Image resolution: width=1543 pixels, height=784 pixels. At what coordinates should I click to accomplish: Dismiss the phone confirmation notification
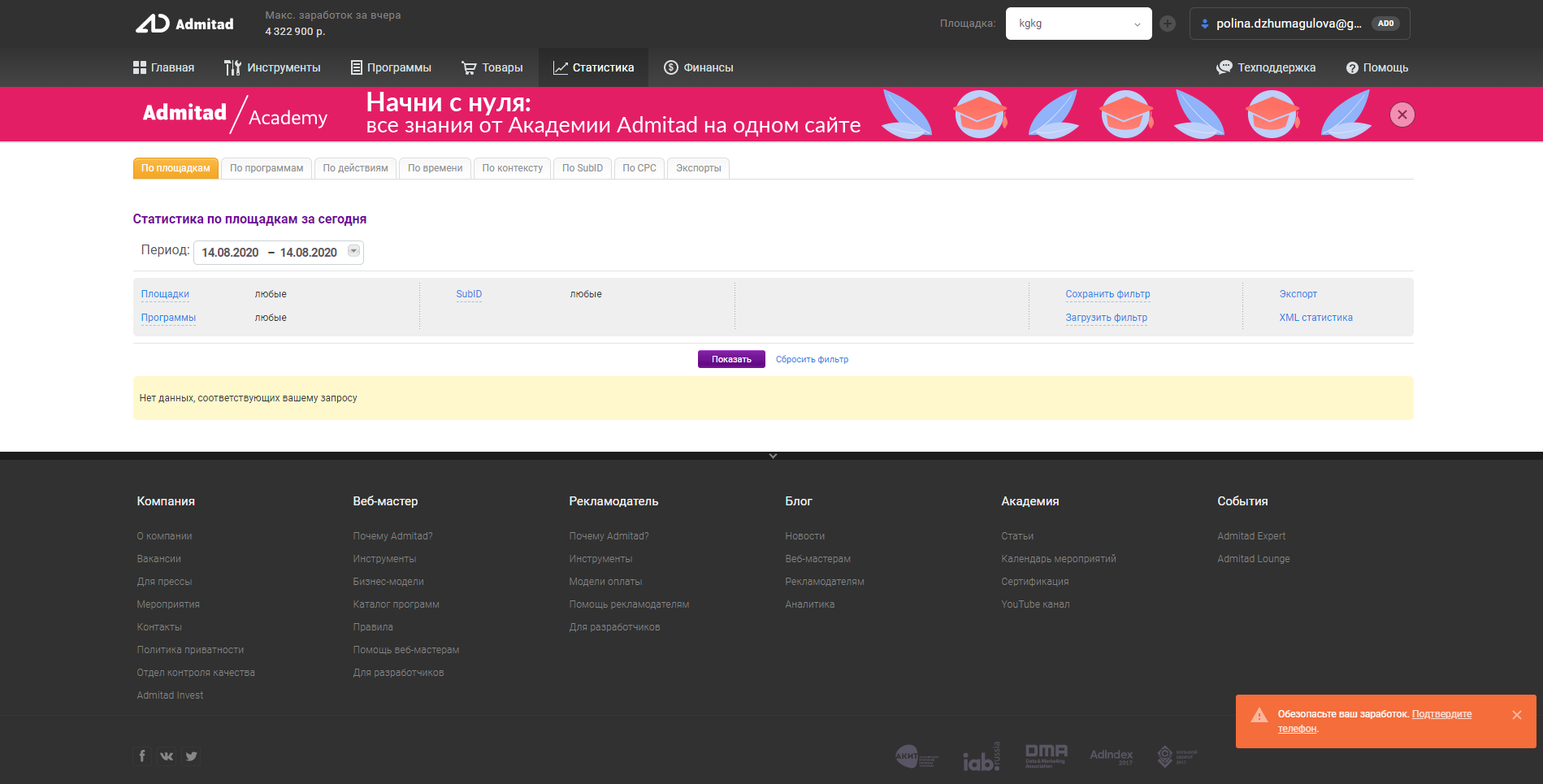pyautogui.click(x=1517, y=715)
